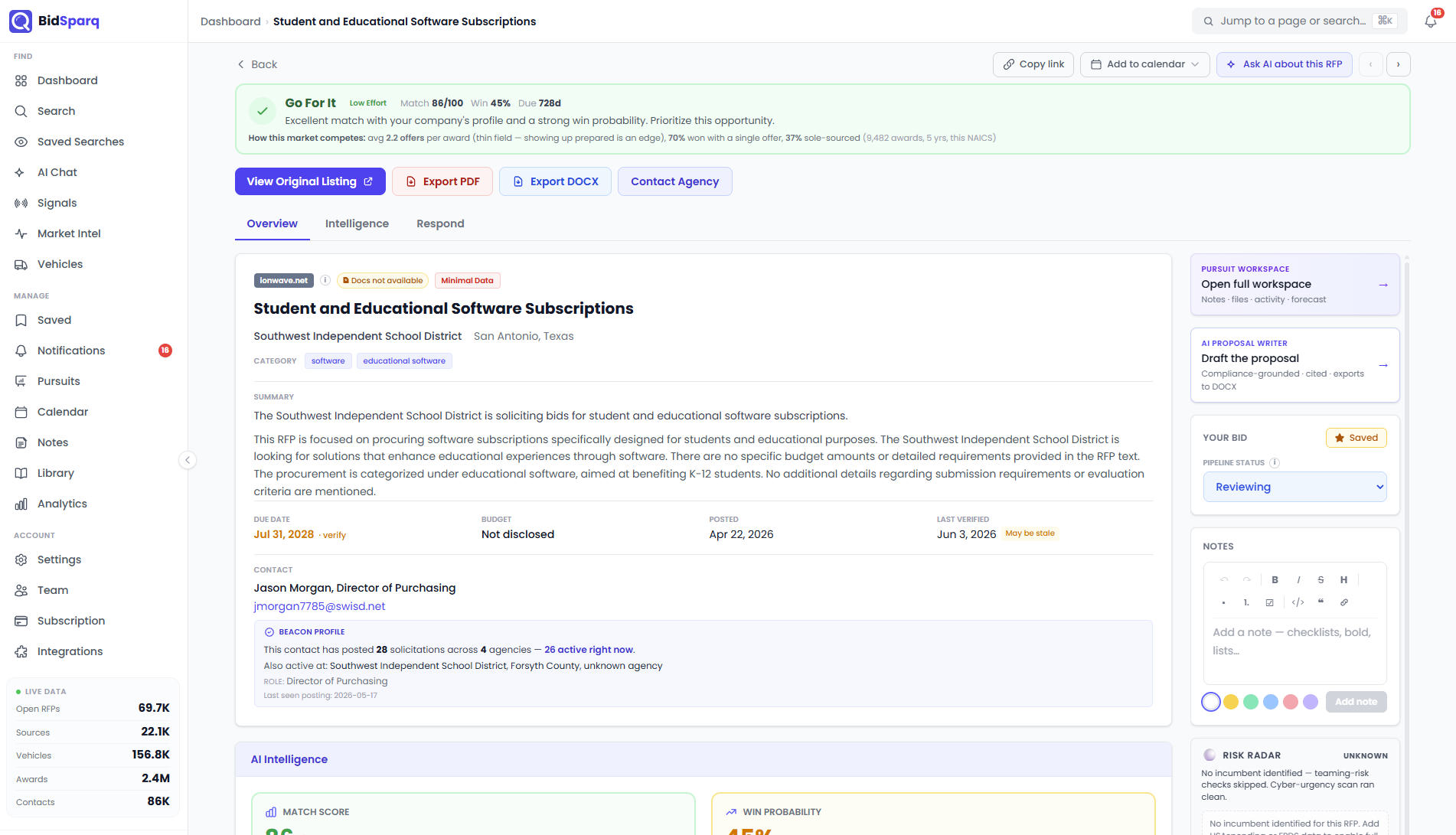1456x835 pixels.
Task: Click the Dashboard breadcrumb
Action: (230, 21)
